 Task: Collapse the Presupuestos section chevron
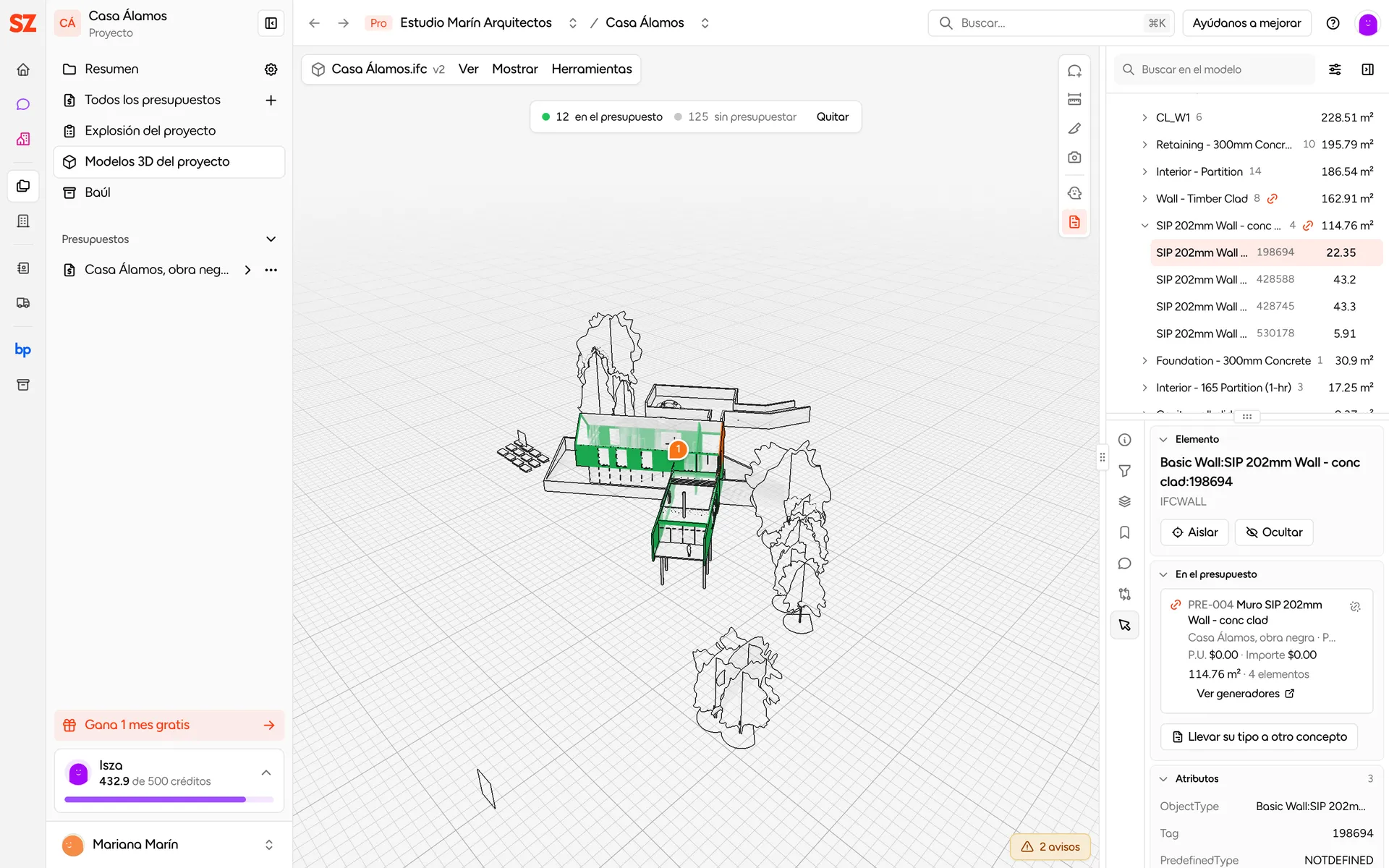(271, 239)
